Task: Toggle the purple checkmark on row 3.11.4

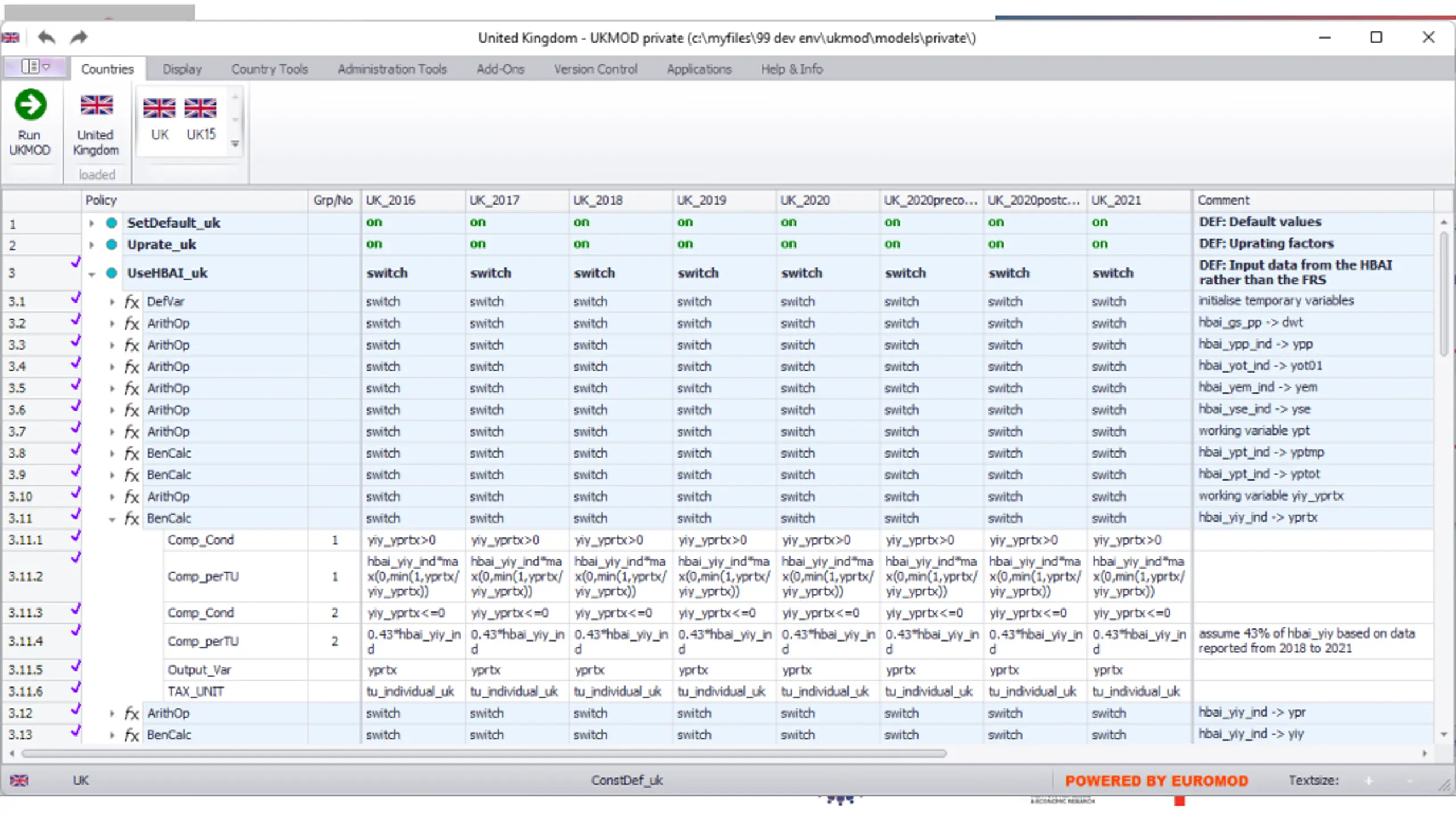Action: [x=75, y=630]
